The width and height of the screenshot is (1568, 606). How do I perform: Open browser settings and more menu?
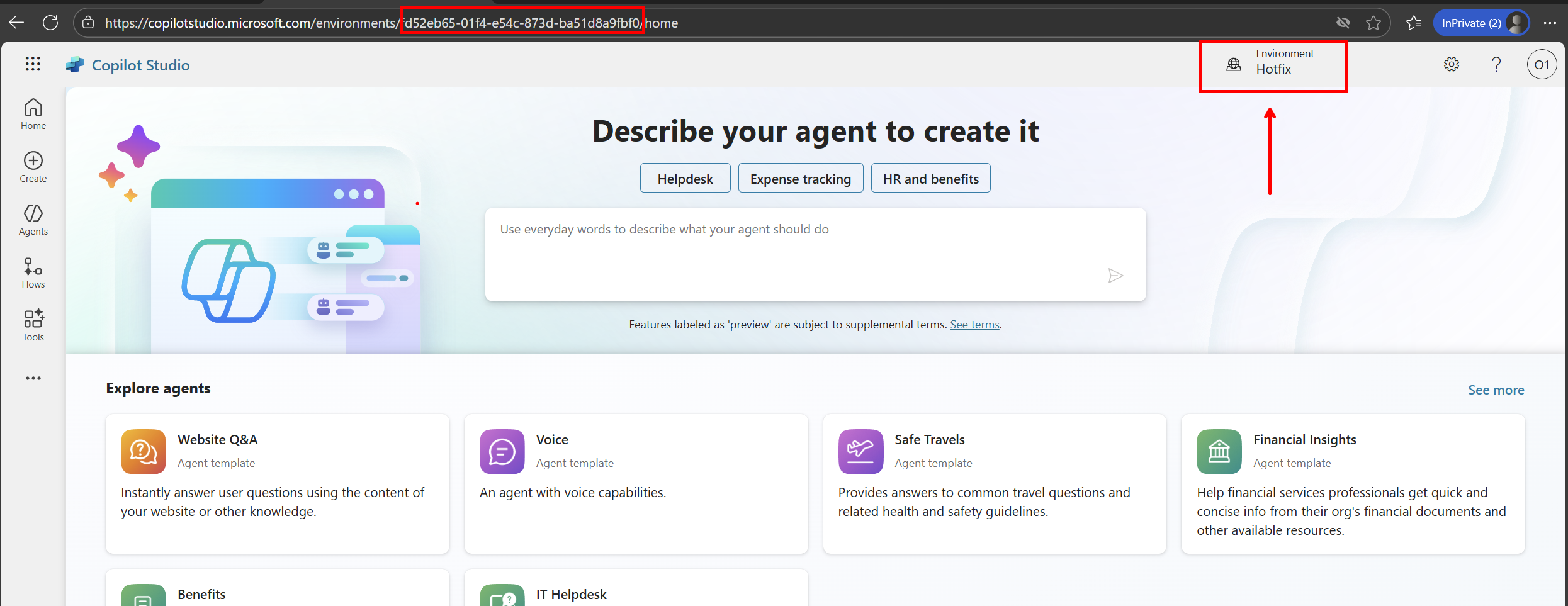pyautogui.click(x=1550, y=23)
